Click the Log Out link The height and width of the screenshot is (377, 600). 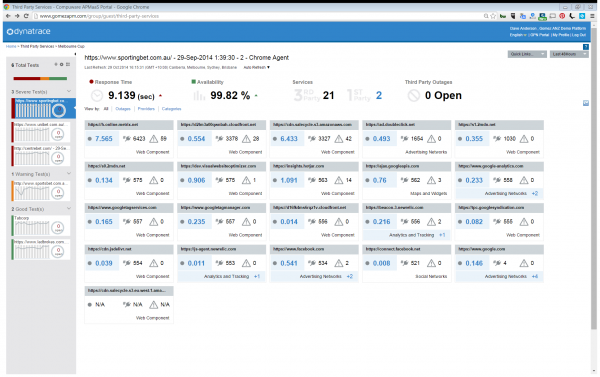(x=580, y=35)
